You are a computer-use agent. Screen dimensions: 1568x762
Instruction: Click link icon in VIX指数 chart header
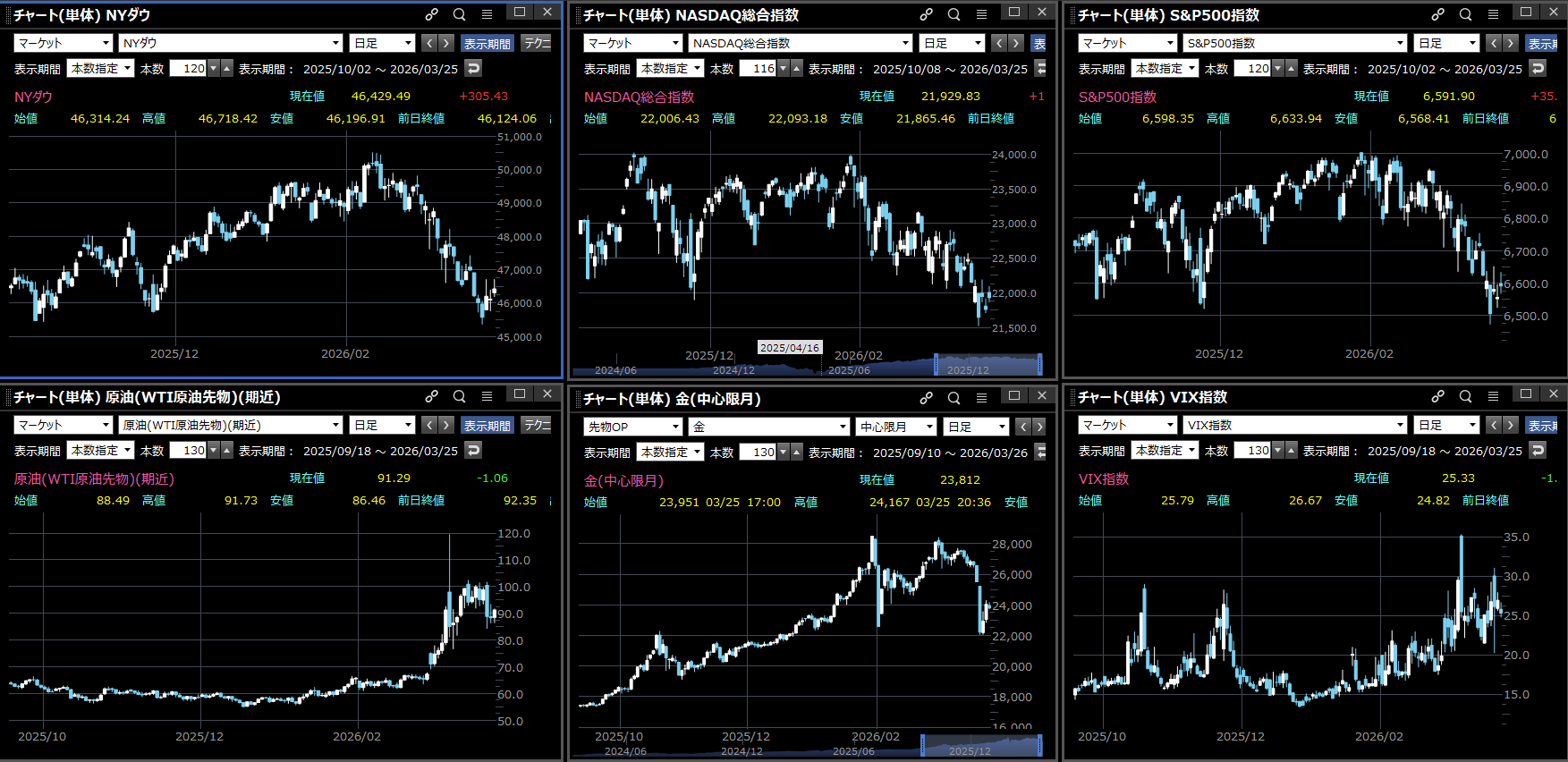(1437, 396)
